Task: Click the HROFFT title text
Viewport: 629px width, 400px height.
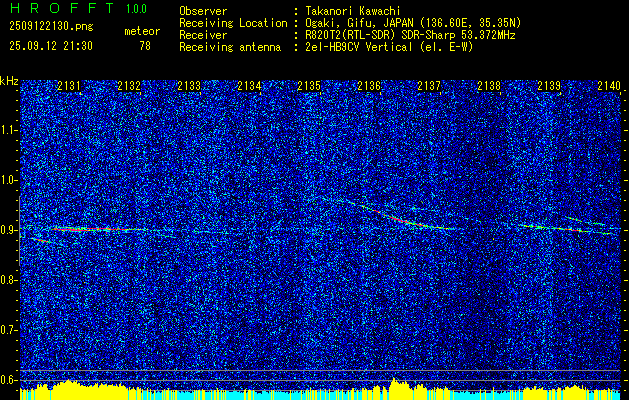Action: pyautogui.click(x=62, y=8)
